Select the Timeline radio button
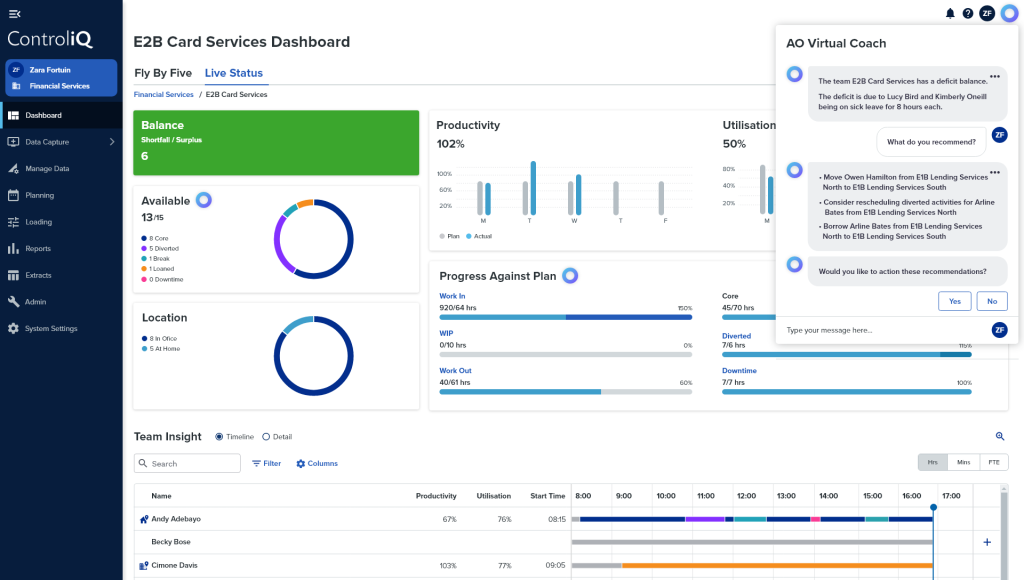 (x=219, y=437)
